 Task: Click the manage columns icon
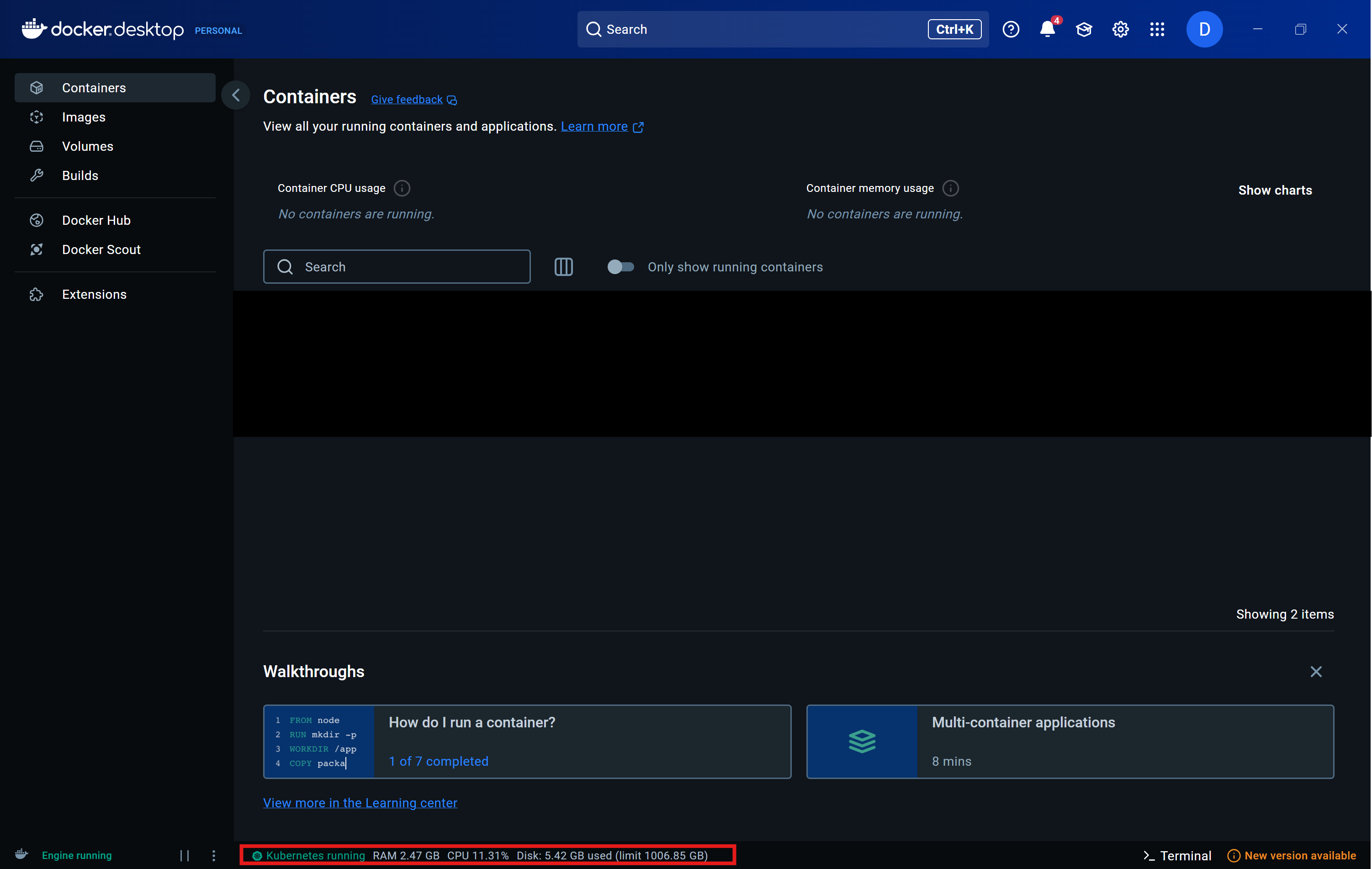click(563, 267)
